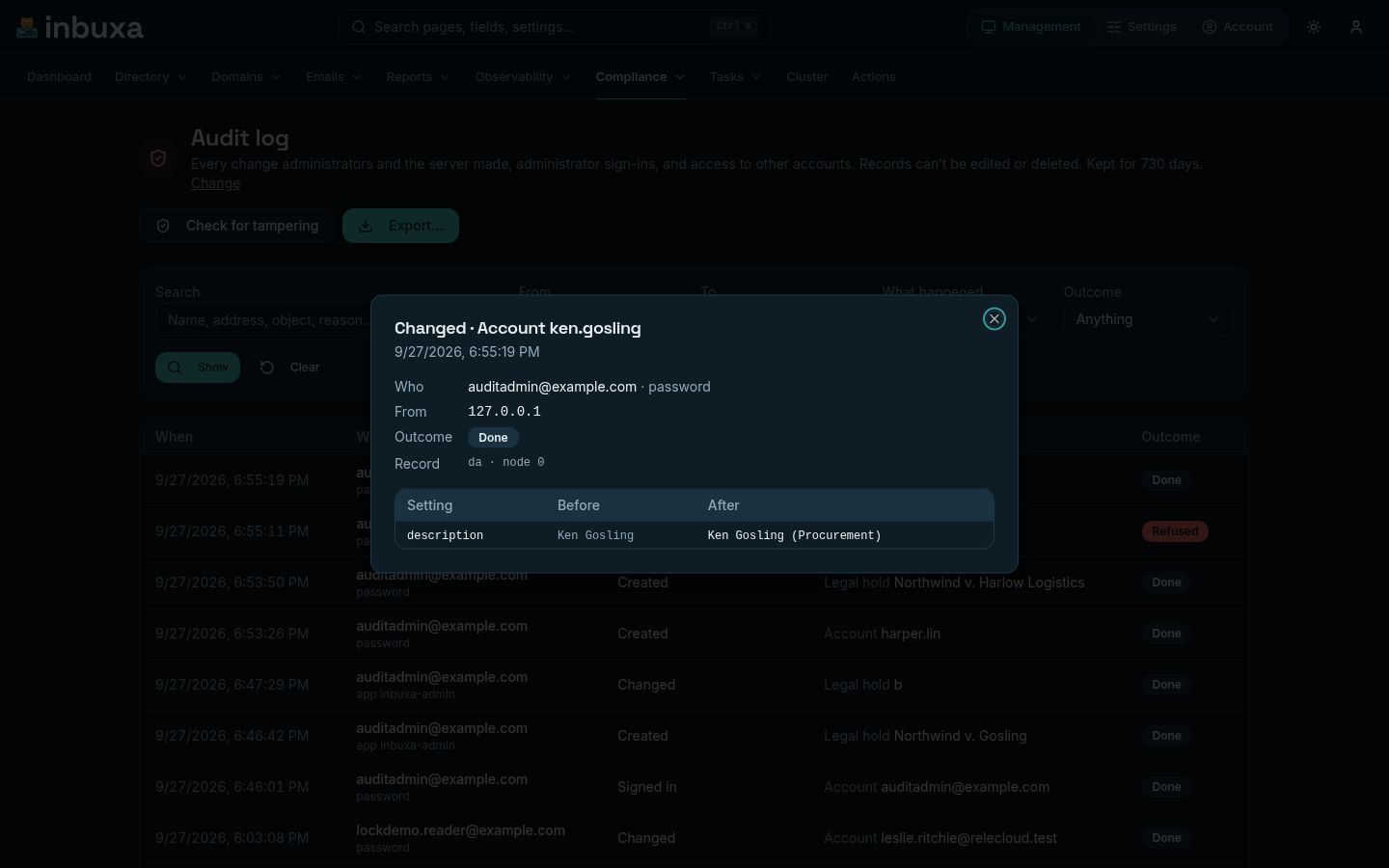This screenshot has width=1389, height=868.
Task: Expand the Emails menu
Action: click(x=334, y=77)
